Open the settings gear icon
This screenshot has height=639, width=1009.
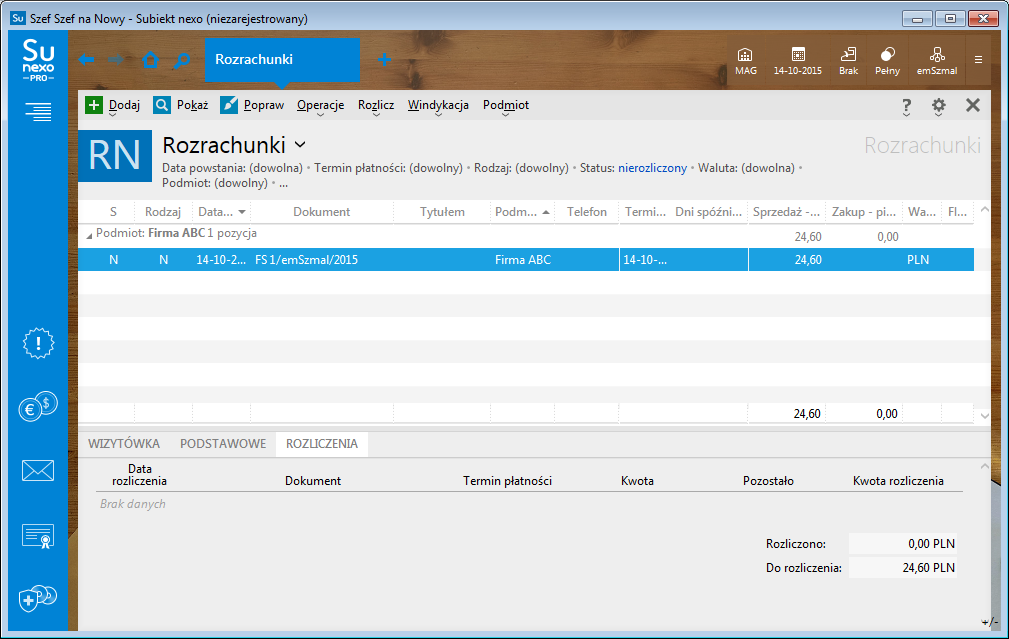click(x=938, y=105)
